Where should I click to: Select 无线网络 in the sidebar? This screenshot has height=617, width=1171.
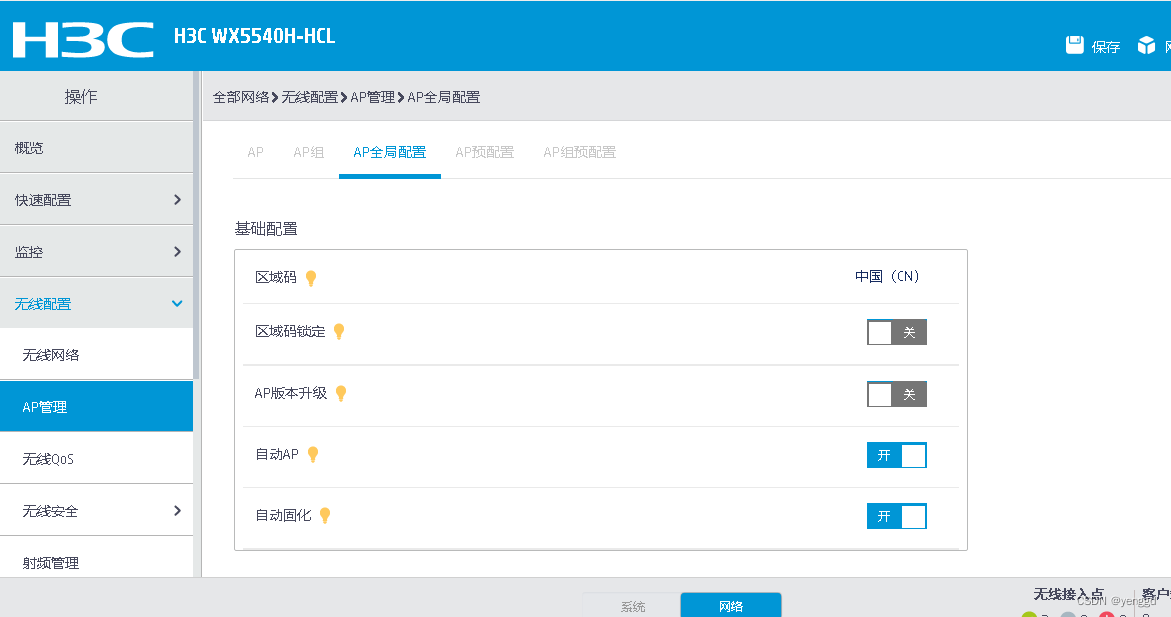pos(97,354)
